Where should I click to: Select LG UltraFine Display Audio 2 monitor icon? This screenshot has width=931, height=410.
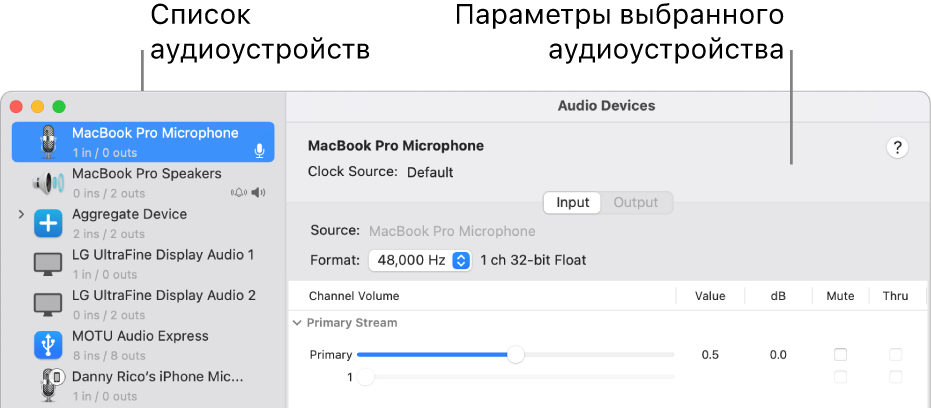48,304
